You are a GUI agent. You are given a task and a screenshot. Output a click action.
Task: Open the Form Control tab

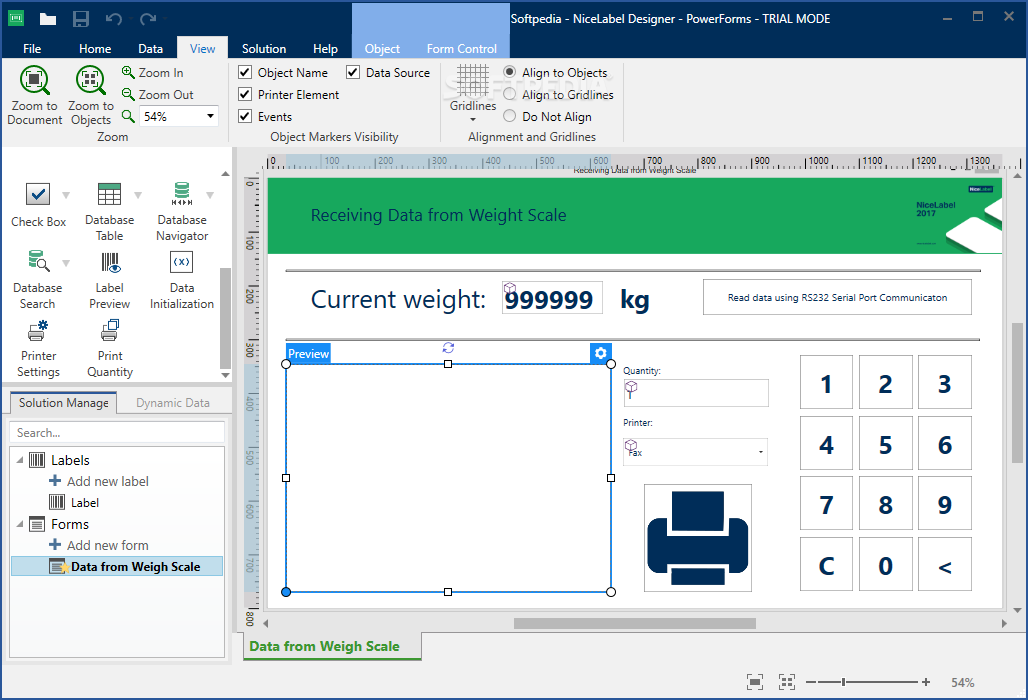(462, 49)
